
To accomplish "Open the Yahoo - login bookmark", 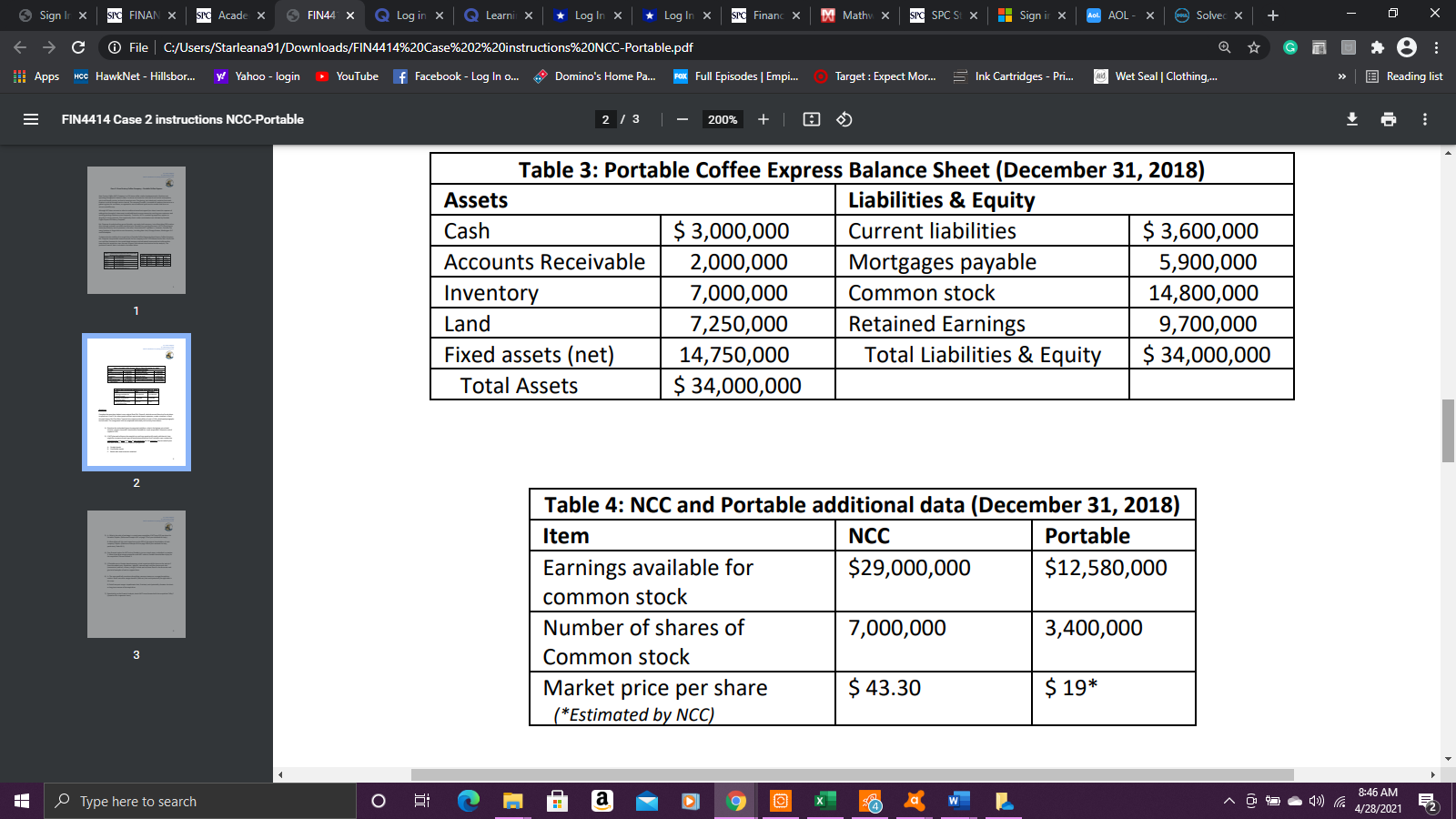I will [x=258, y=76].
